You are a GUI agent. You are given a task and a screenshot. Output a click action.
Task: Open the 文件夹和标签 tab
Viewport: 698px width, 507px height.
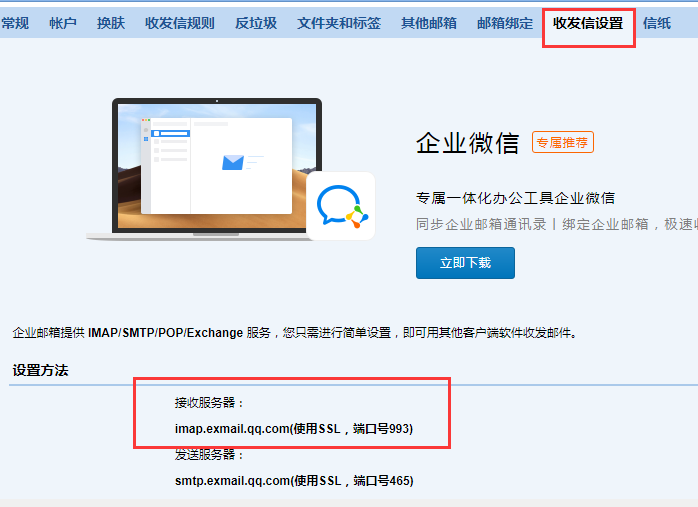pos(339,23)
